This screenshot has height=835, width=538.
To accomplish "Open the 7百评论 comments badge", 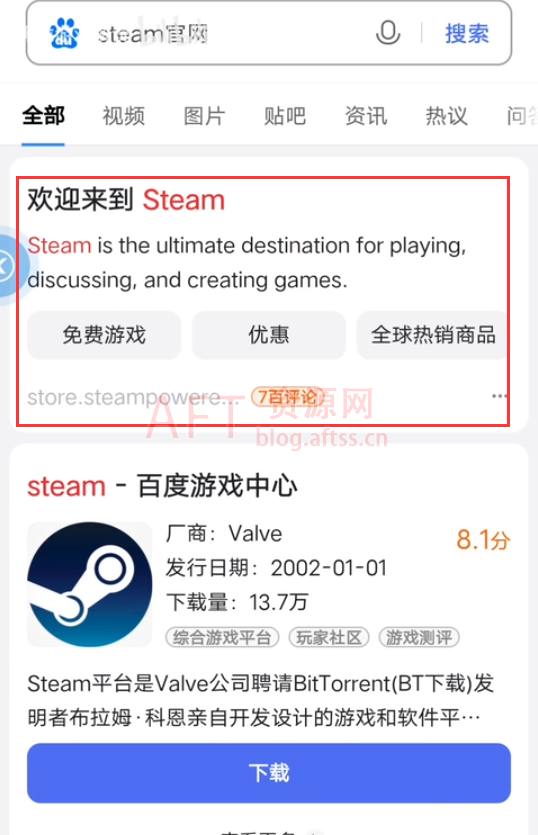I will pos(287,396).
